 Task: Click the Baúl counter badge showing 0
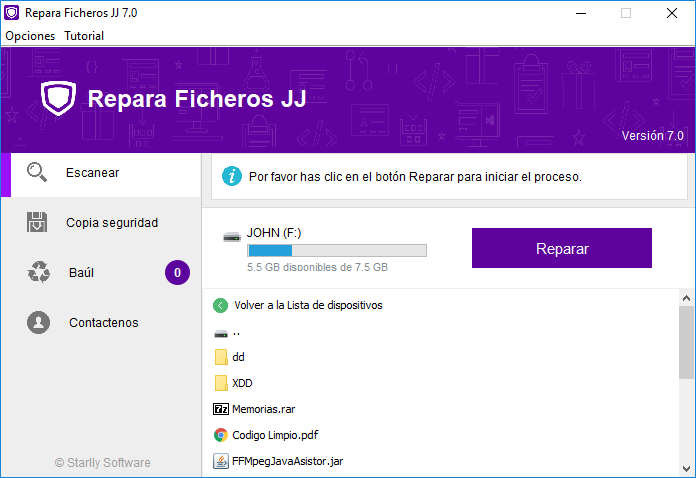[177, 272]
